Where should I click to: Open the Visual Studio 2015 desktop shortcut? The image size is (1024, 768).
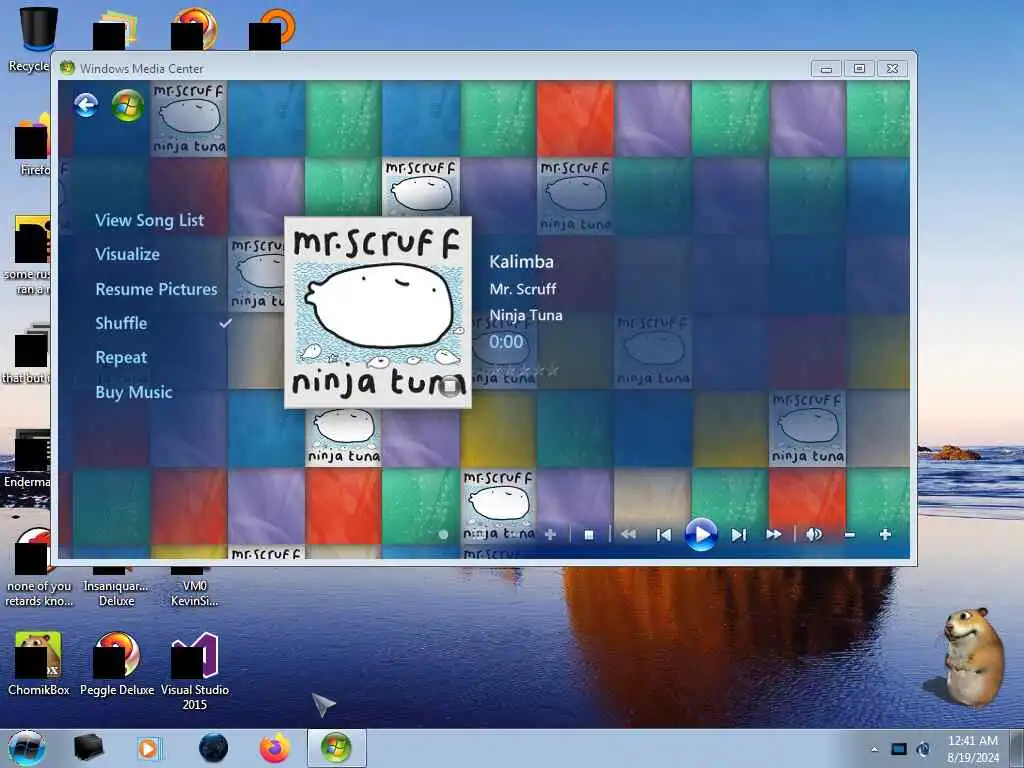pos(195,671)
